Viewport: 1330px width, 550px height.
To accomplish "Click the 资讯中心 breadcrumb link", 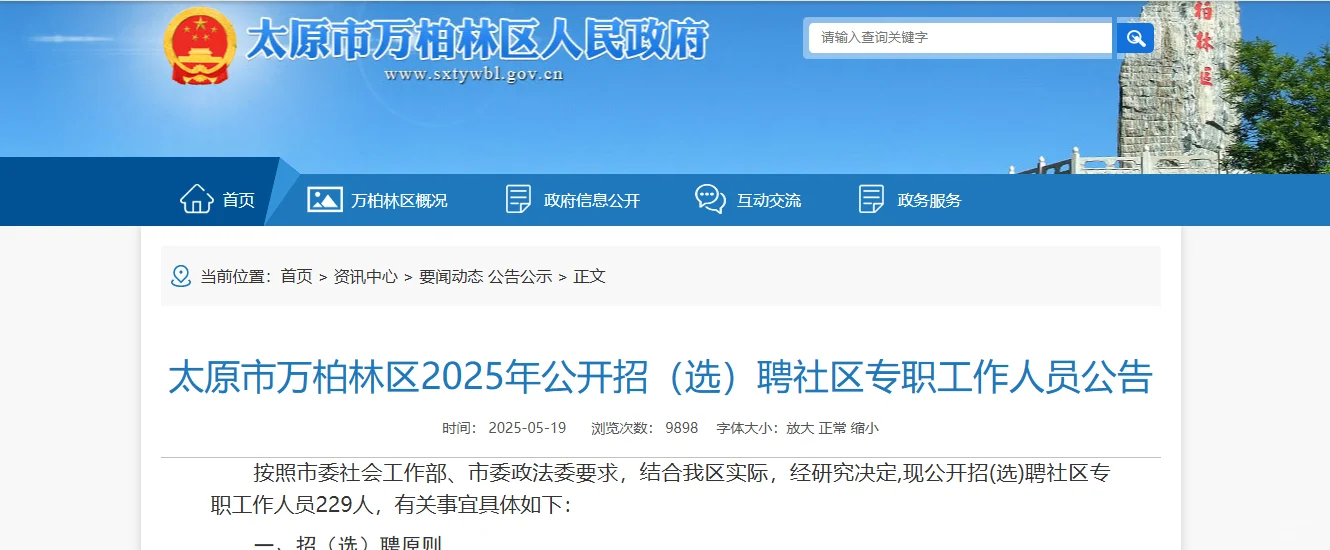I will pyautogui.click(x=365, y=276).
